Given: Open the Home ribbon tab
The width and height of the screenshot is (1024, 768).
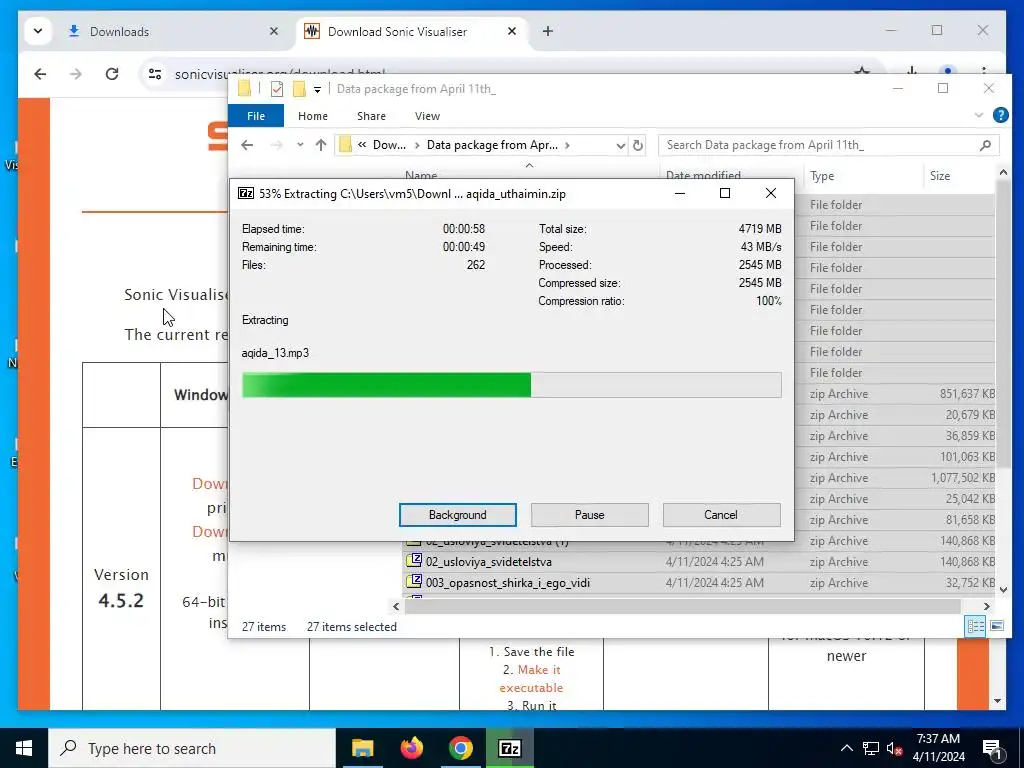Looking at the screenshot, I should pos(313,116).
